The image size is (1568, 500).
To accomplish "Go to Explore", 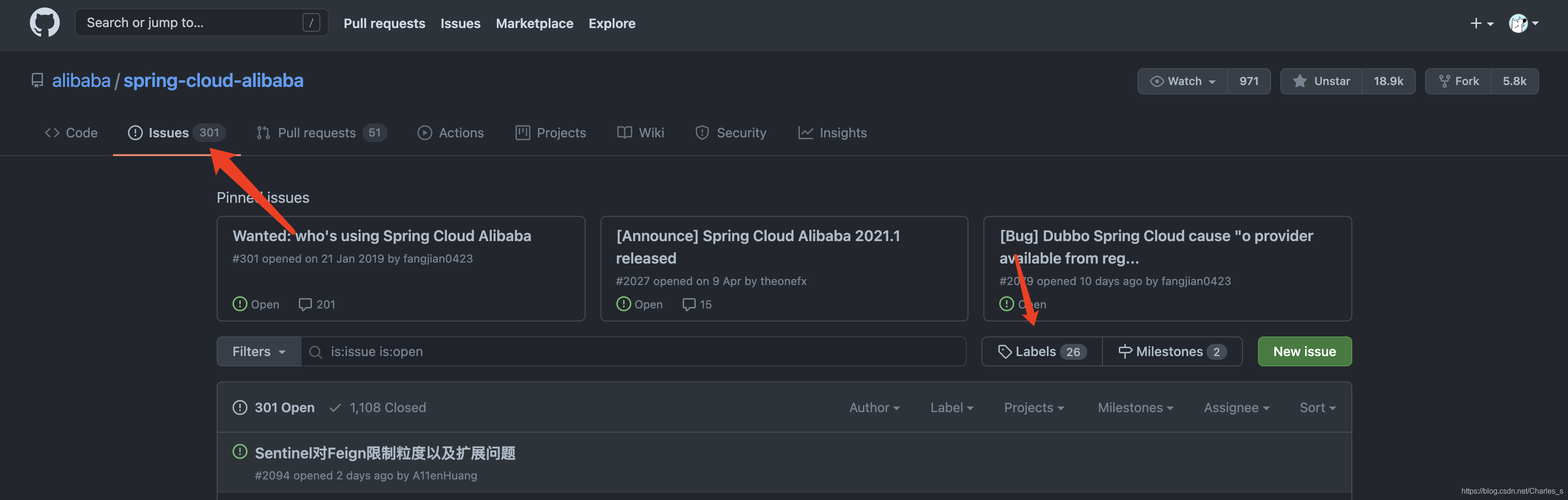I will tap(612, 23).
